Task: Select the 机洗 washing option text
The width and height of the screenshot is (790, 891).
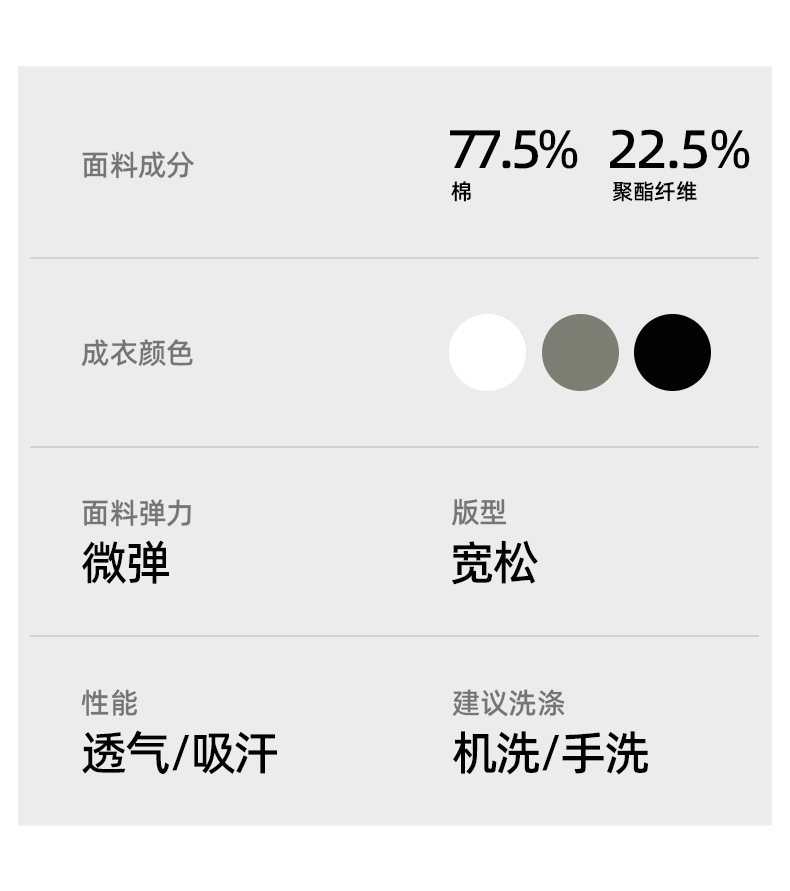Action: click(496, 754)
